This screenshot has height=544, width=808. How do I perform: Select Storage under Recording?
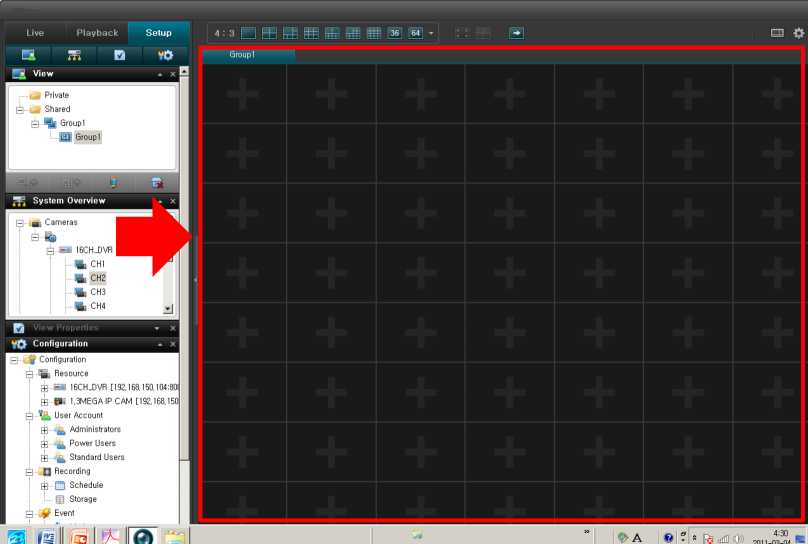[82, 499]
